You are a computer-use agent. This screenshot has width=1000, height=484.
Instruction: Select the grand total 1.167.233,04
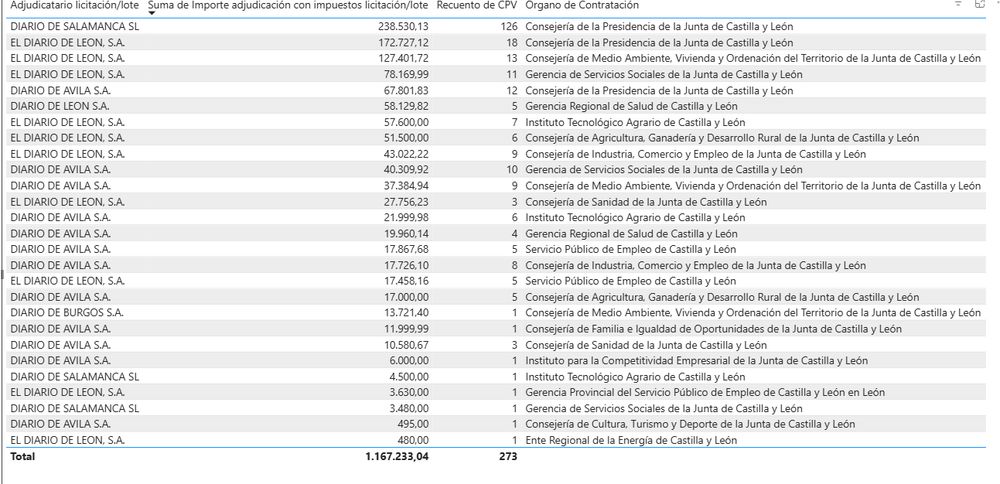coord(397,457)
